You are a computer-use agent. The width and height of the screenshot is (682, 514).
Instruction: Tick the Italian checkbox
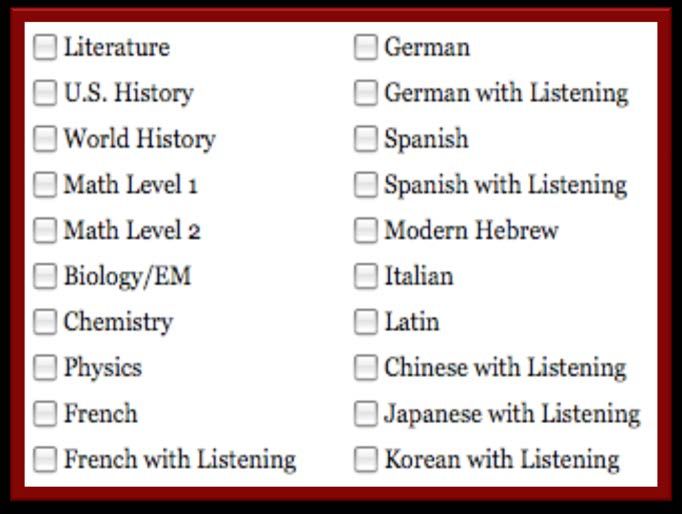pos(366,276)
